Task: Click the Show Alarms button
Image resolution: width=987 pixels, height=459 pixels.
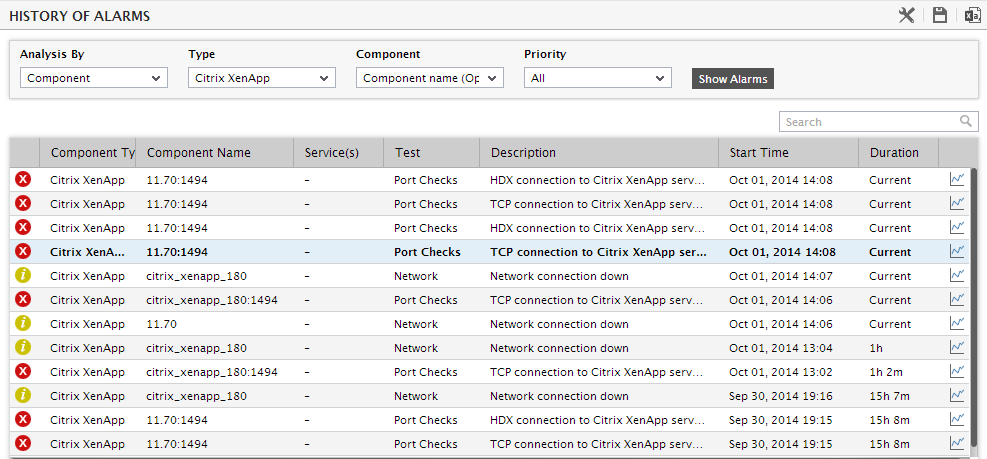Action: 733,79
